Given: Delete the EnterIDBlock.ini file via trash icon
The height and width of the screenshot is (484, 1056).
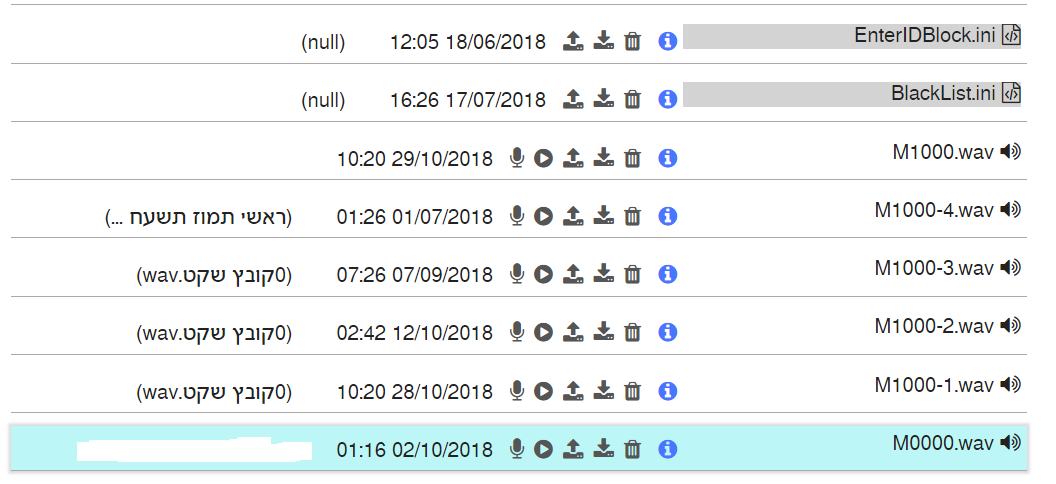Looking at the screenshot, I should point(632,42).
